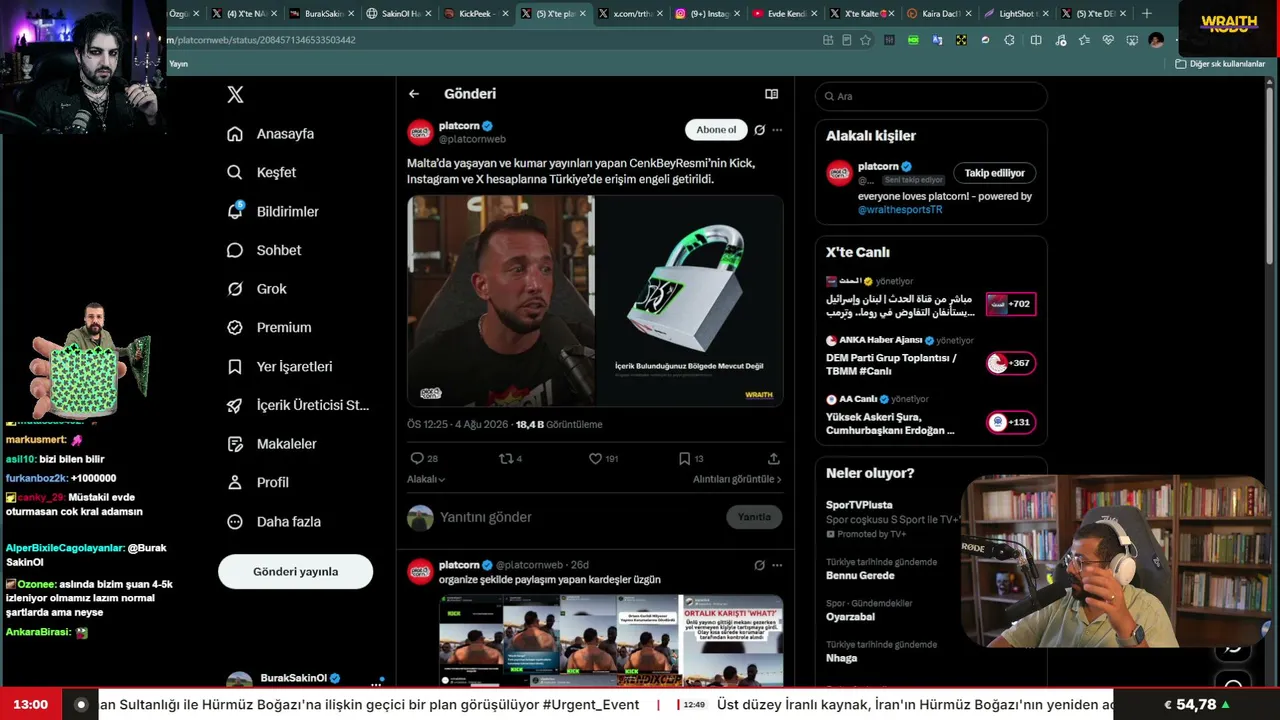Open the ANKA Haber Ajansı live broadcast

coord(930,356)
